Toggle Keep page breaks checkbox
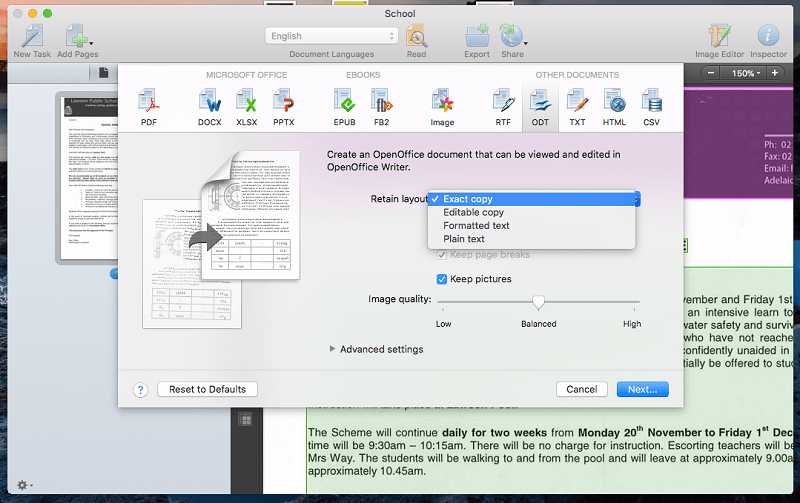The width and height of the screenshot is (800, 503). coord(442,255)
